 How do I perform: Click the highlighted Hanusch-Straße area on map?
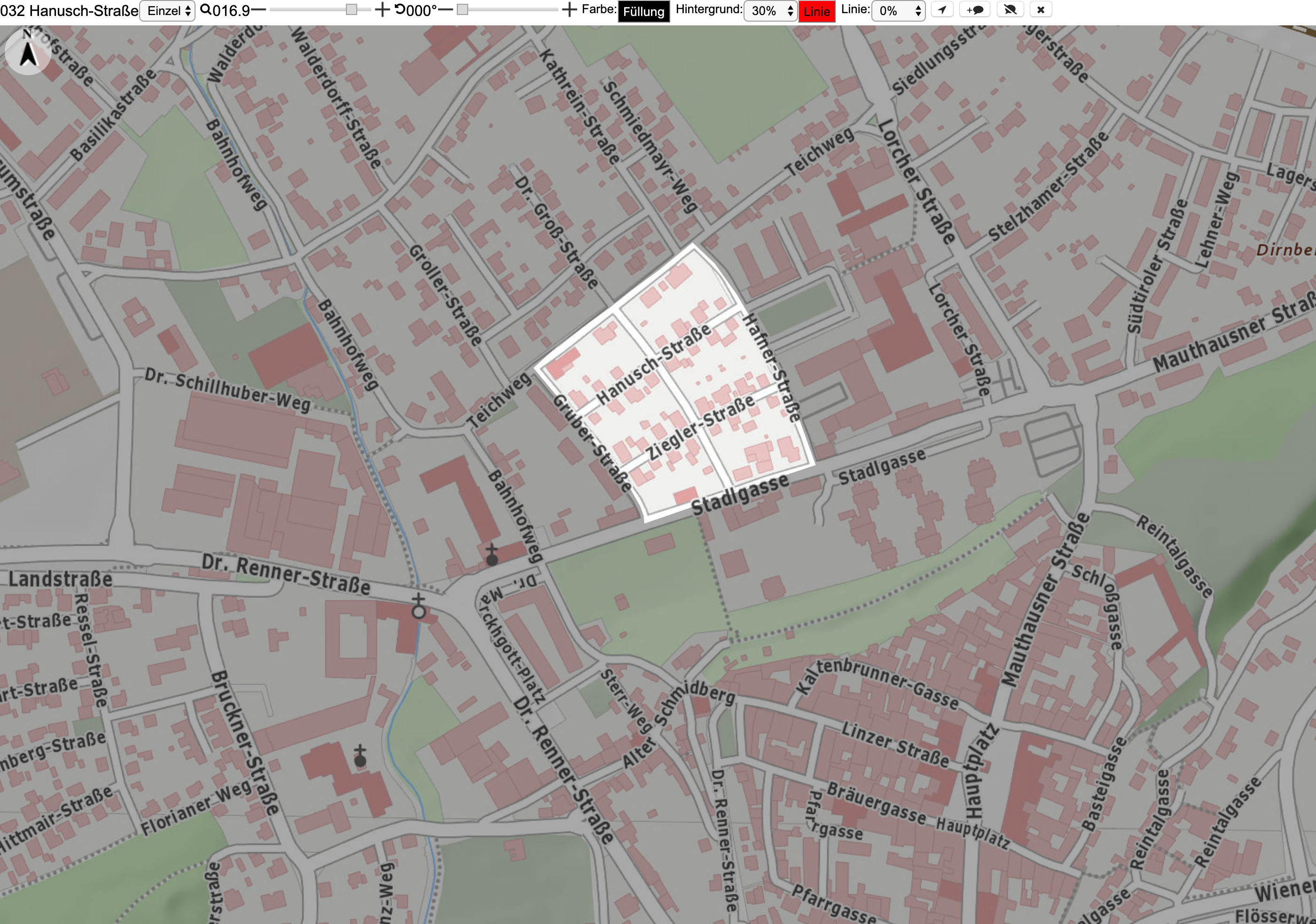click(676, 384)
